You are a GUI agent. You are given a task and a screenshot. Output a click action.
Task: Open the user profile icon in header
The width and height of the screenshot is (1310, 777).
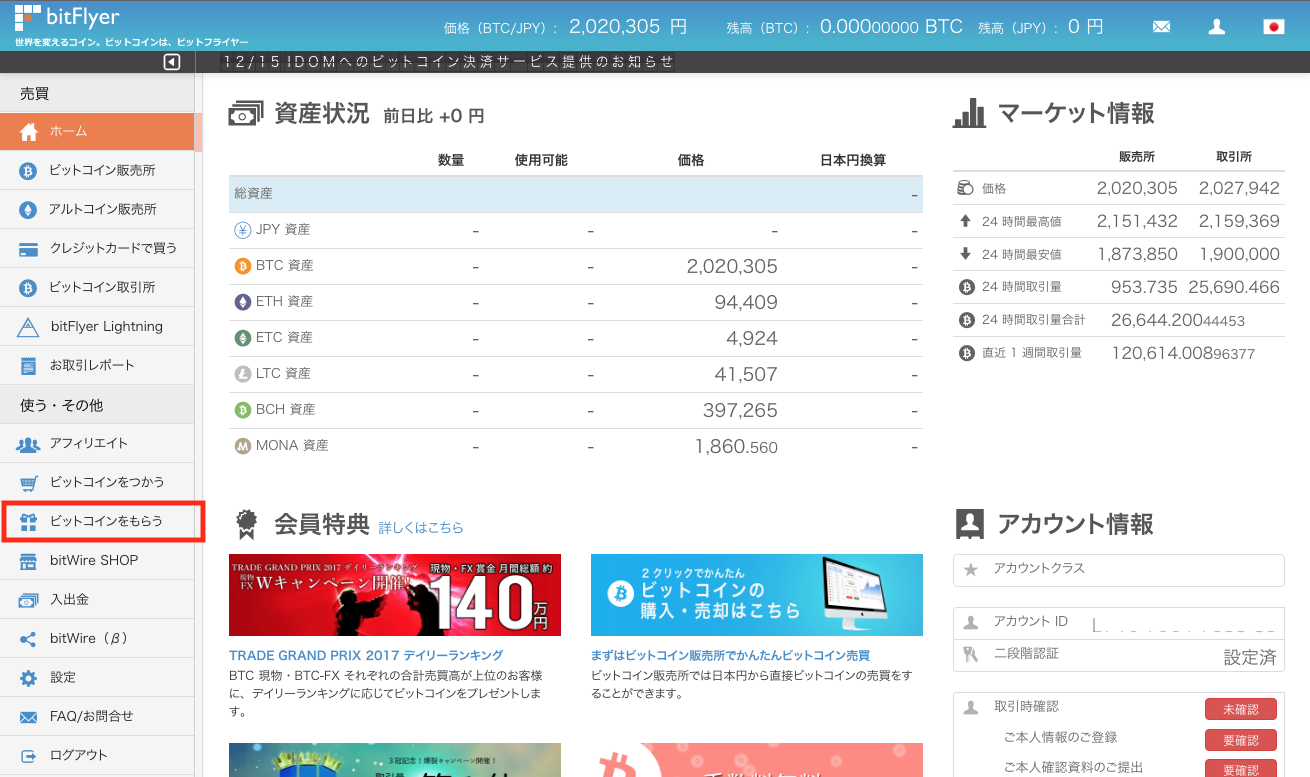point(1217,27)
